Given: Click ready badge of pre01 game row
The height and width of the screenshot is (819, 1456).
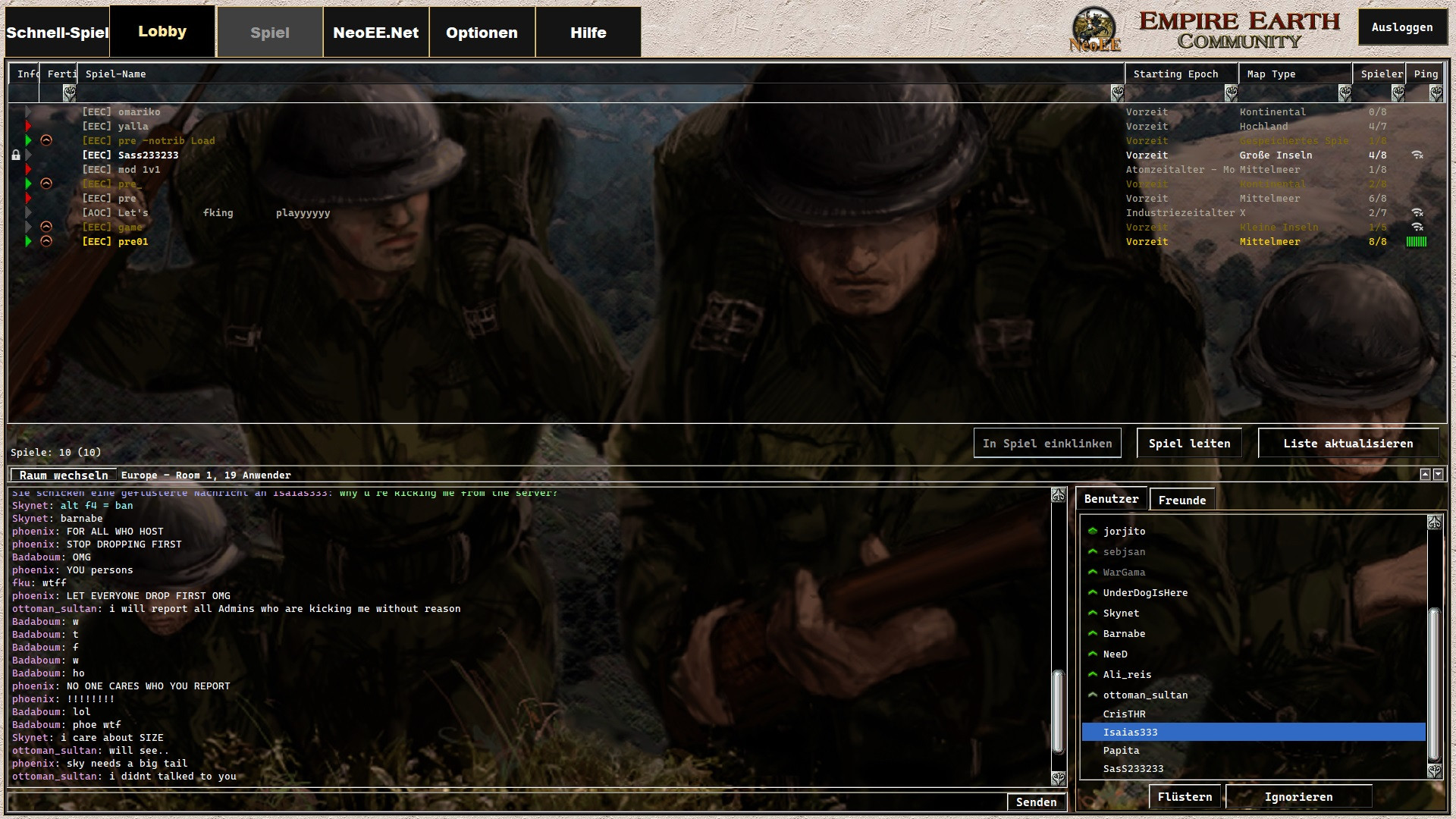Looking at the screenshot, I should [x=46, y=241].
